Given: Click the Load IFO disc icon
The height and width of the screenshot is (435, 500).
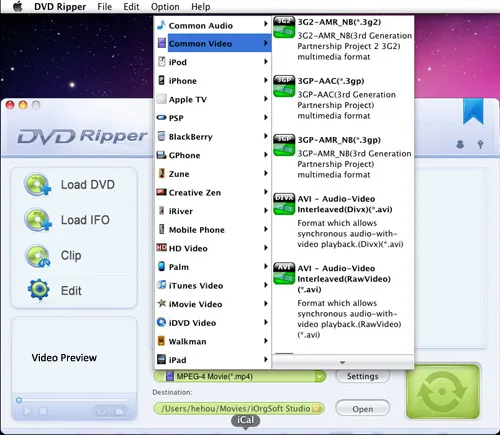Looking at the screenshot, I should 38,220.
